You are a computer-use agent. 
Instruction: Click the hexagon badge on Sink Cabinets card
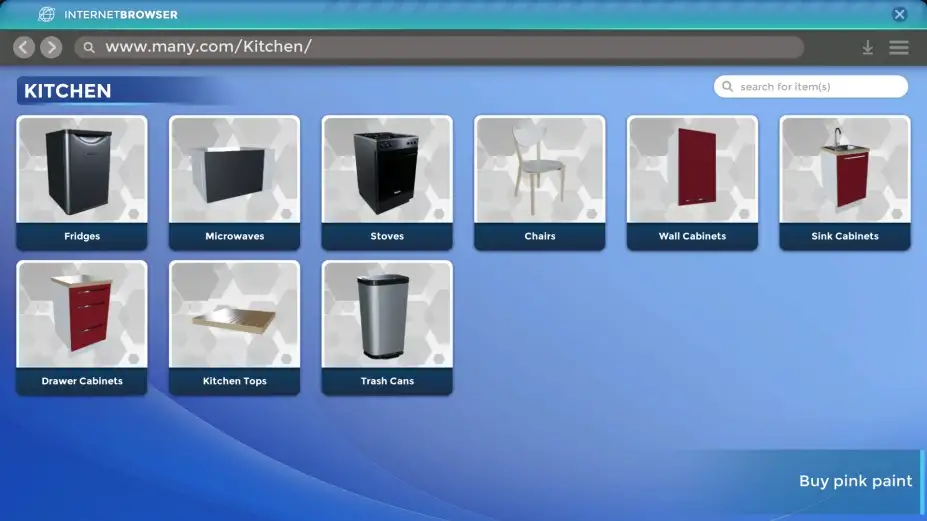pyautogui.click(x=897, y=213)
